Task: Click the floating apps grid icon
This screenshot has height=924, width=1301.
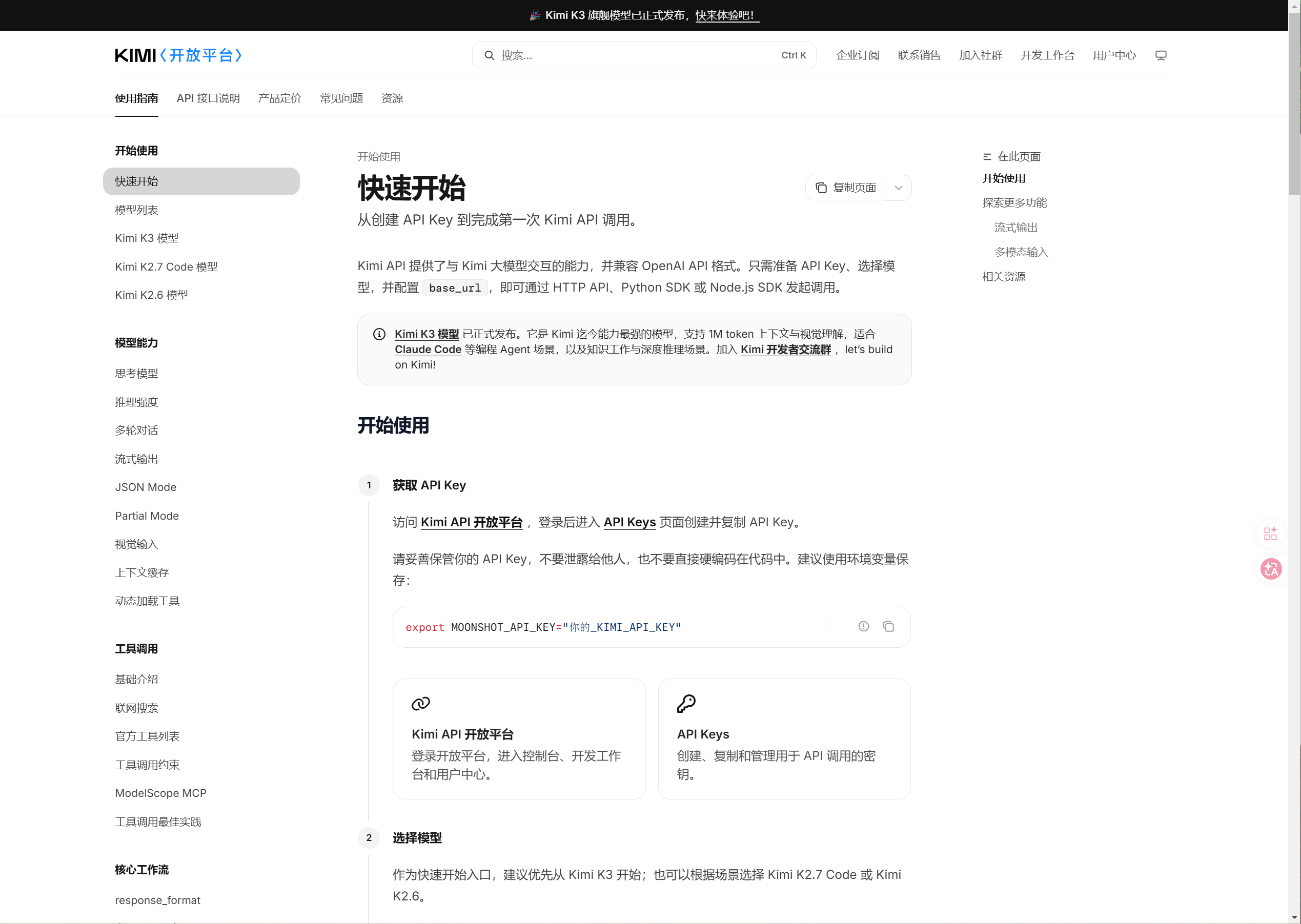Action: [1270, 533]
